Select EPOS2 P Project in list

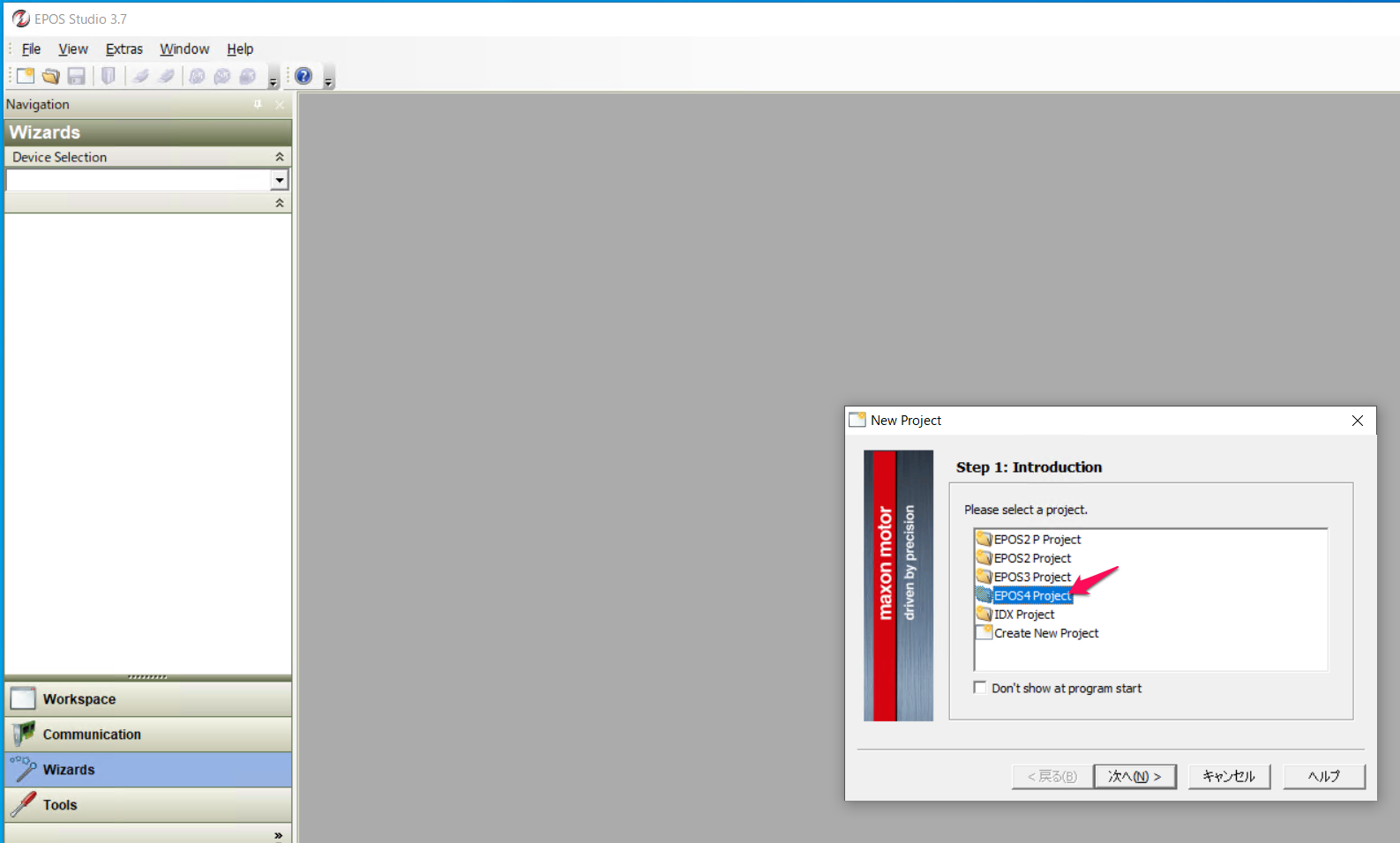(x=1037, y=540)
